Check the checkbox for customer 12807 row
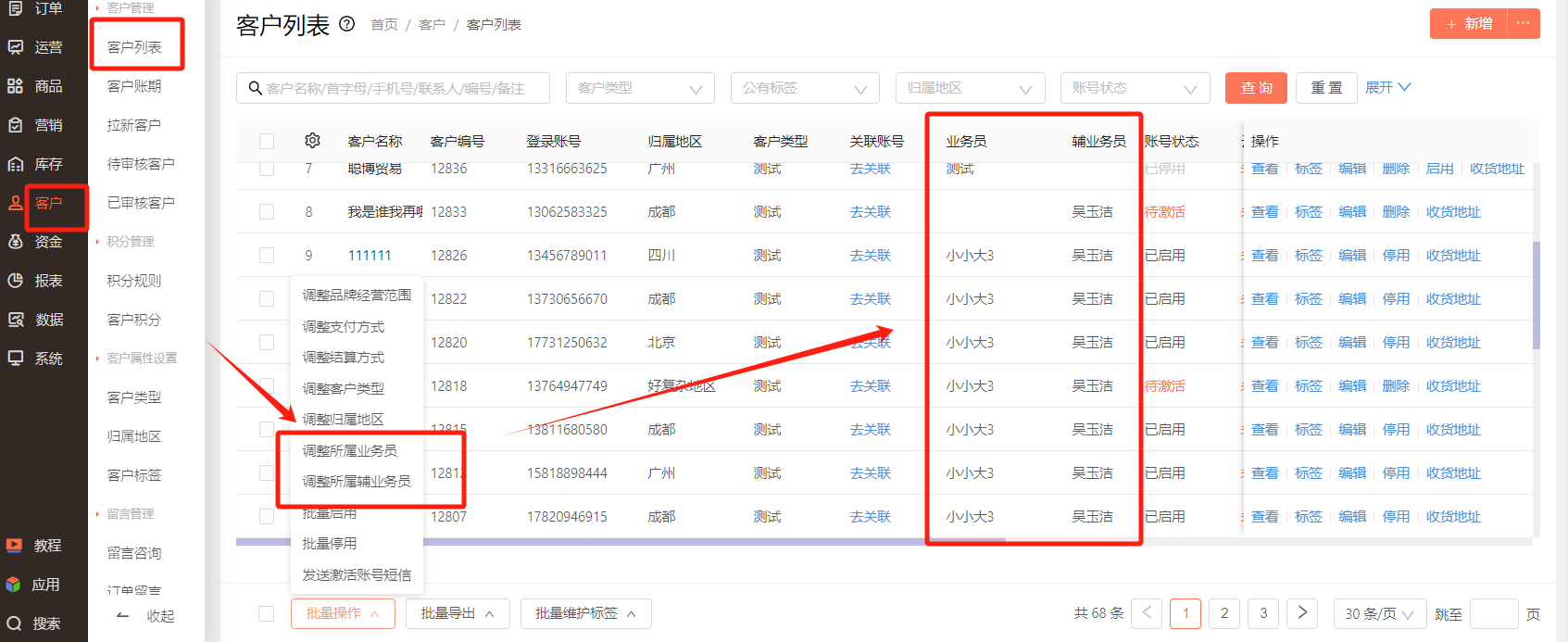 pyautogui.click(x=267, y=517)
